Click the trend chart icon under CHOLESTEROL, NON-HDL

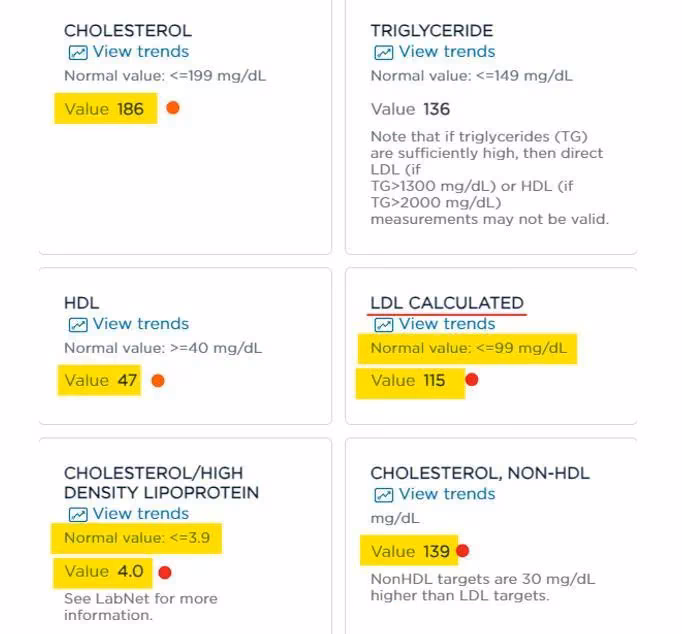[x=384, y=495]
